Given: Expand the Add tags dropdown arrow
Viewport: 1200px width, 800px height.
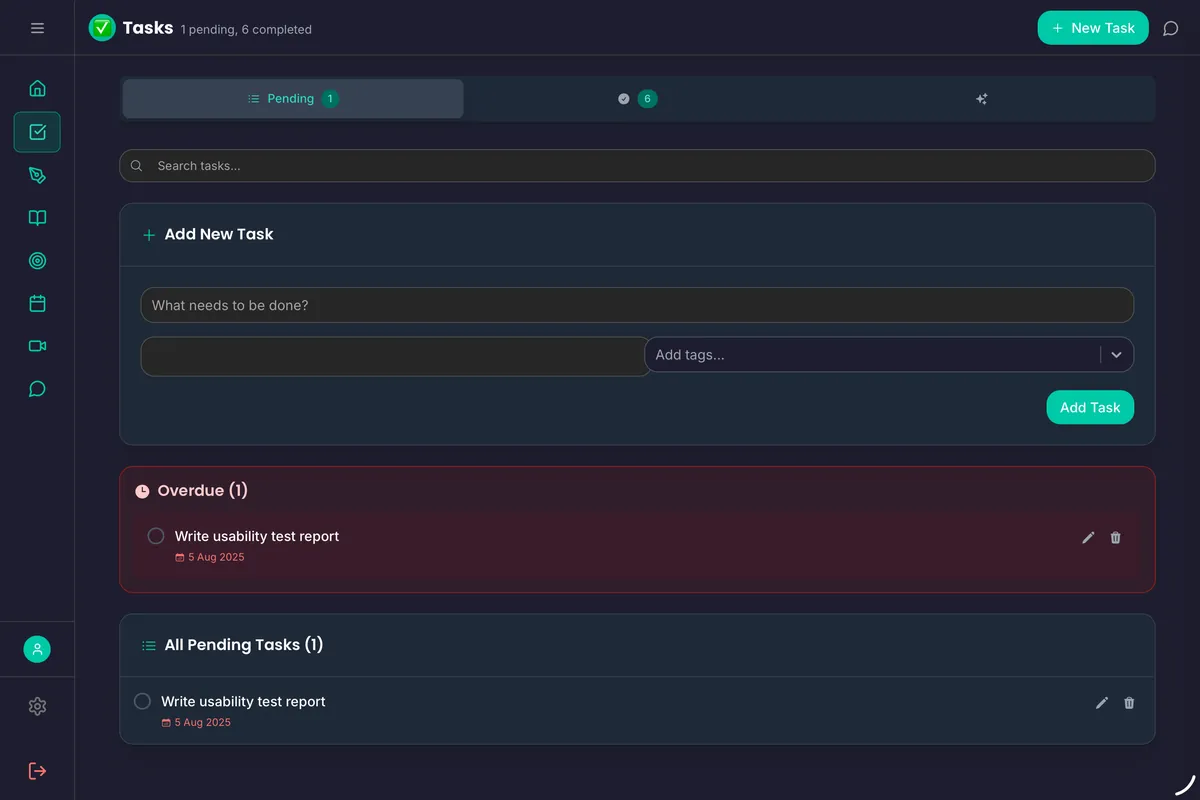Looking at the screenshot, I should tap(1117, 355).
